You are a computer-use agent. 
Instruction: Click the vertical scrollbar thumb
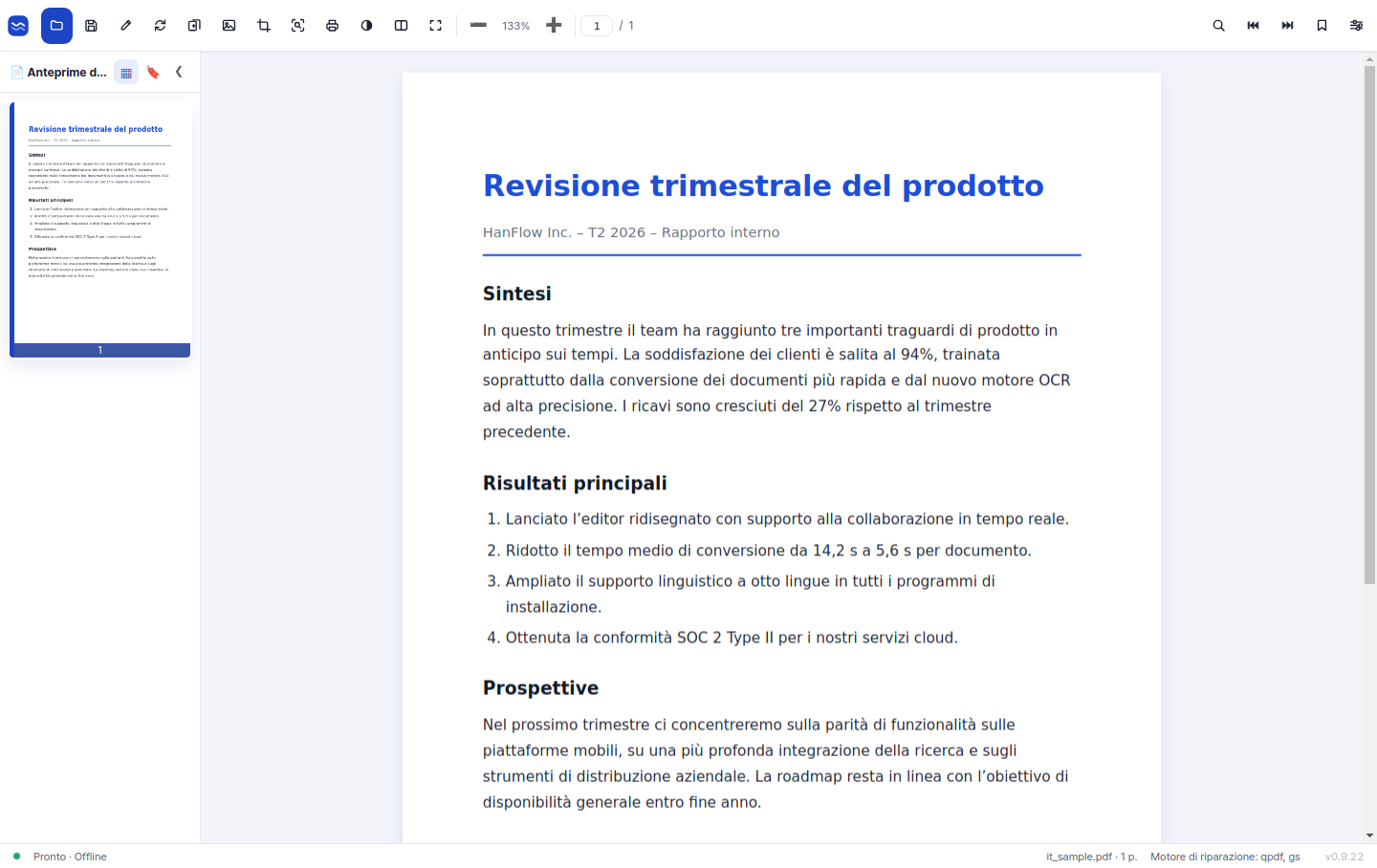point(1369,325)
